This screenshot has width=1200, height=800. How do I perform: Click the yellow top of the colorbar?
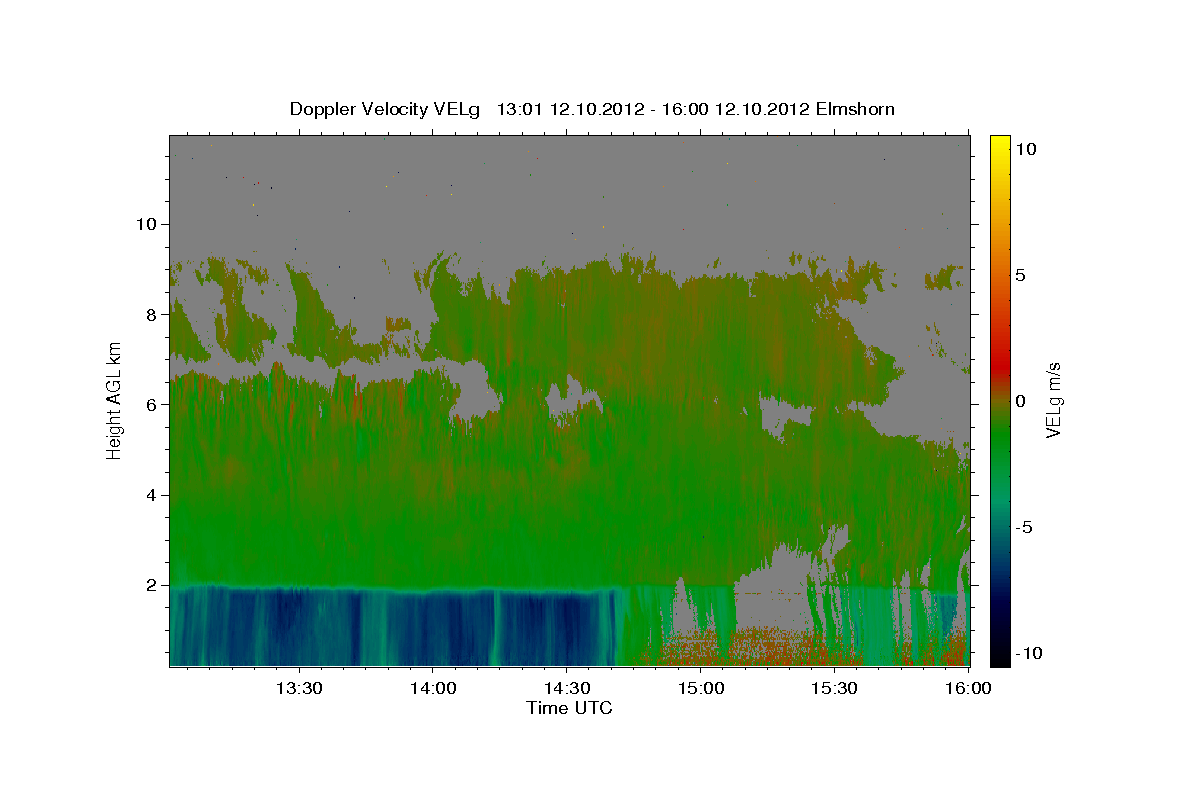(x=1000, y=145)
